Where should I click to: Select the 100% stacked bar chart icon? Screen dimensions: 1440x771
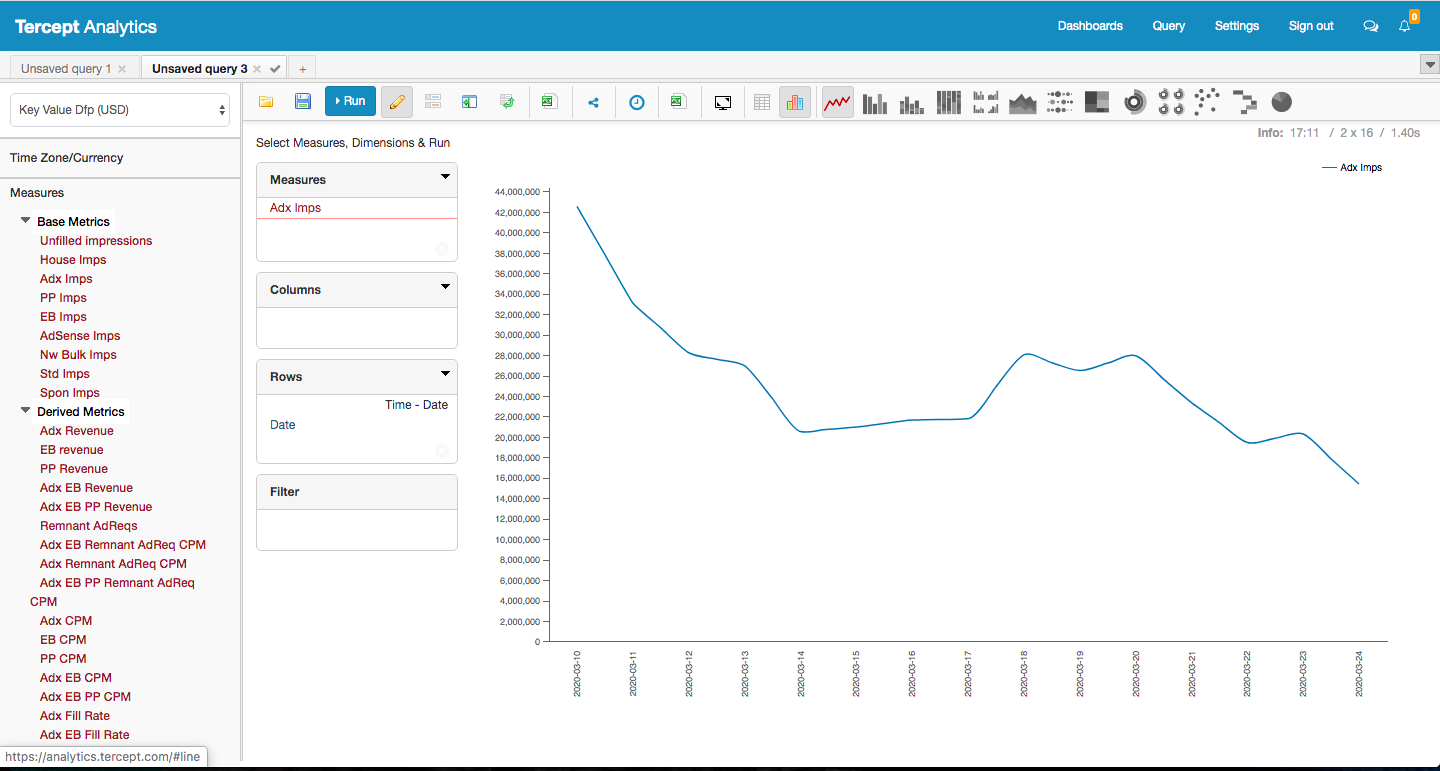coord(949,102)
